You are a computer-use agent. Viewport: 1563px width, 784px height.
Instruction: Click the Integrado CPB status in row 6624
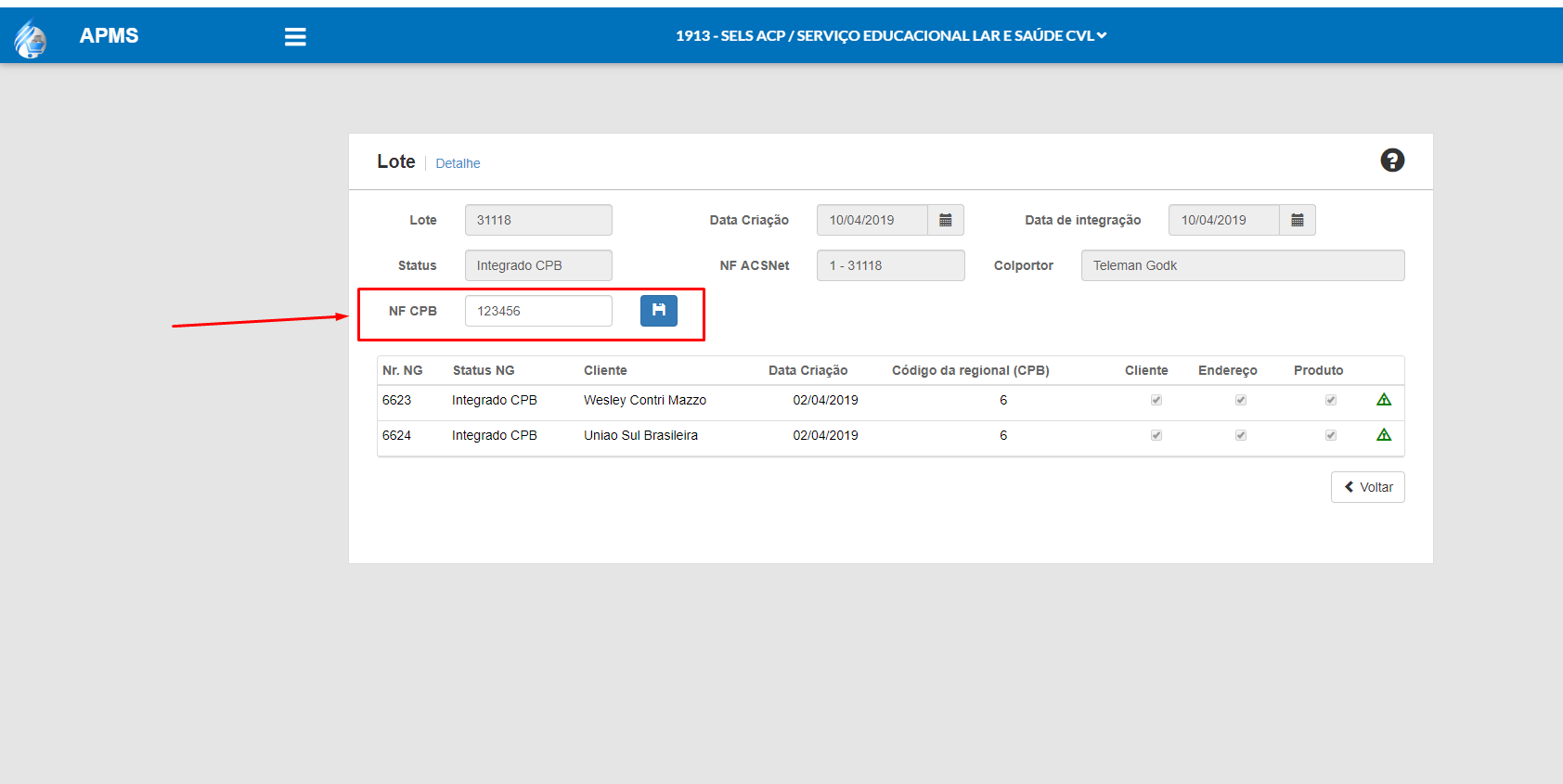point(495,435)
